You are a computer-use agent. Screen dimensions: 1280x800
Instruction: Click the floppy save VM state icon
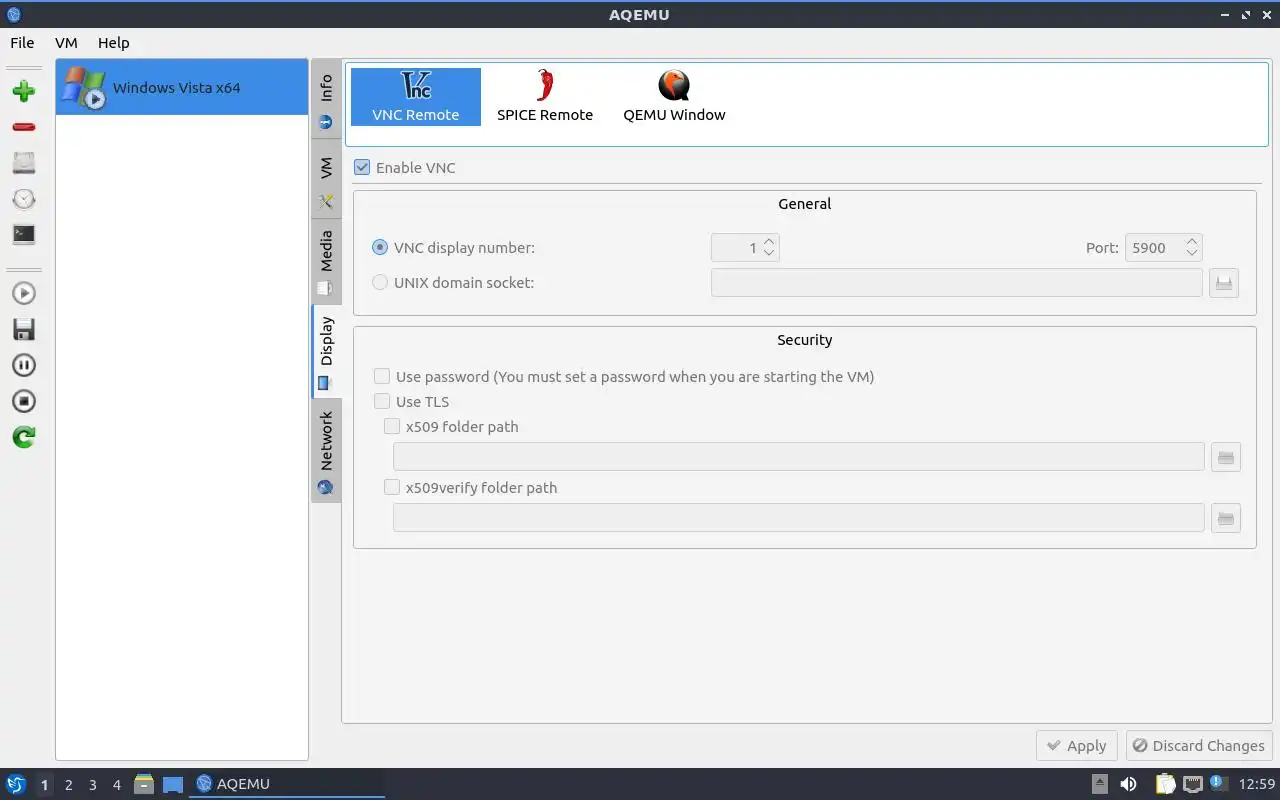[x=24, y=329]
